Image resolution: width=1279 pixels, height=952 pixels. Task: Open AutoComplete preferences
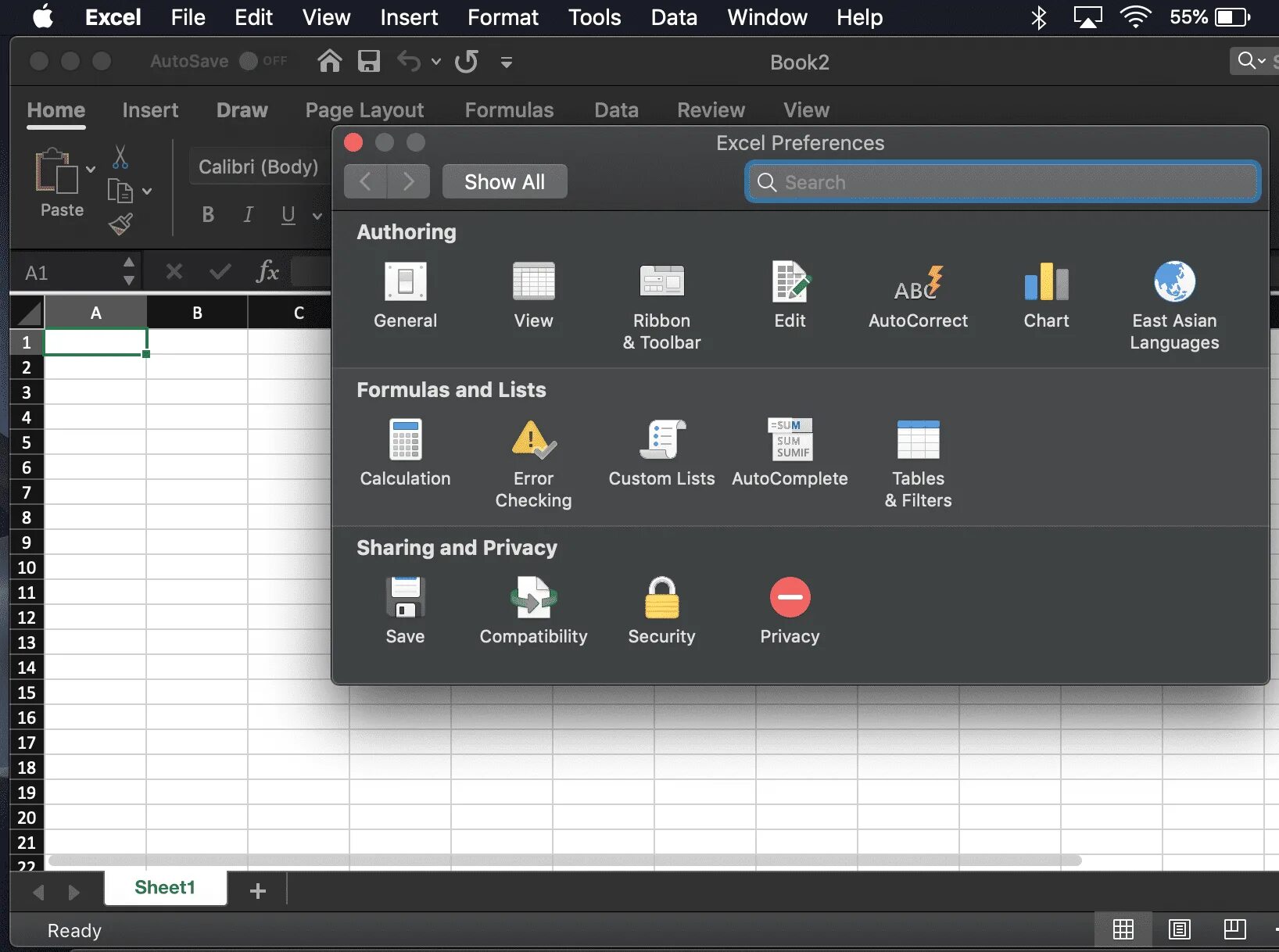[x=790, y=453]
